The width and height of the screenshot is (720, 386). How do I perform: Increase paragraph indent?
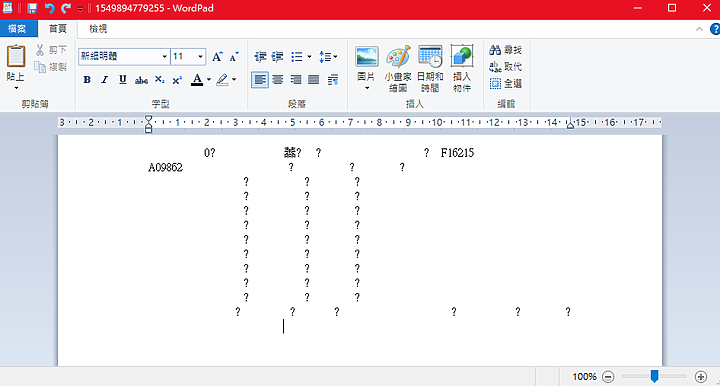[x=277, y=56]
